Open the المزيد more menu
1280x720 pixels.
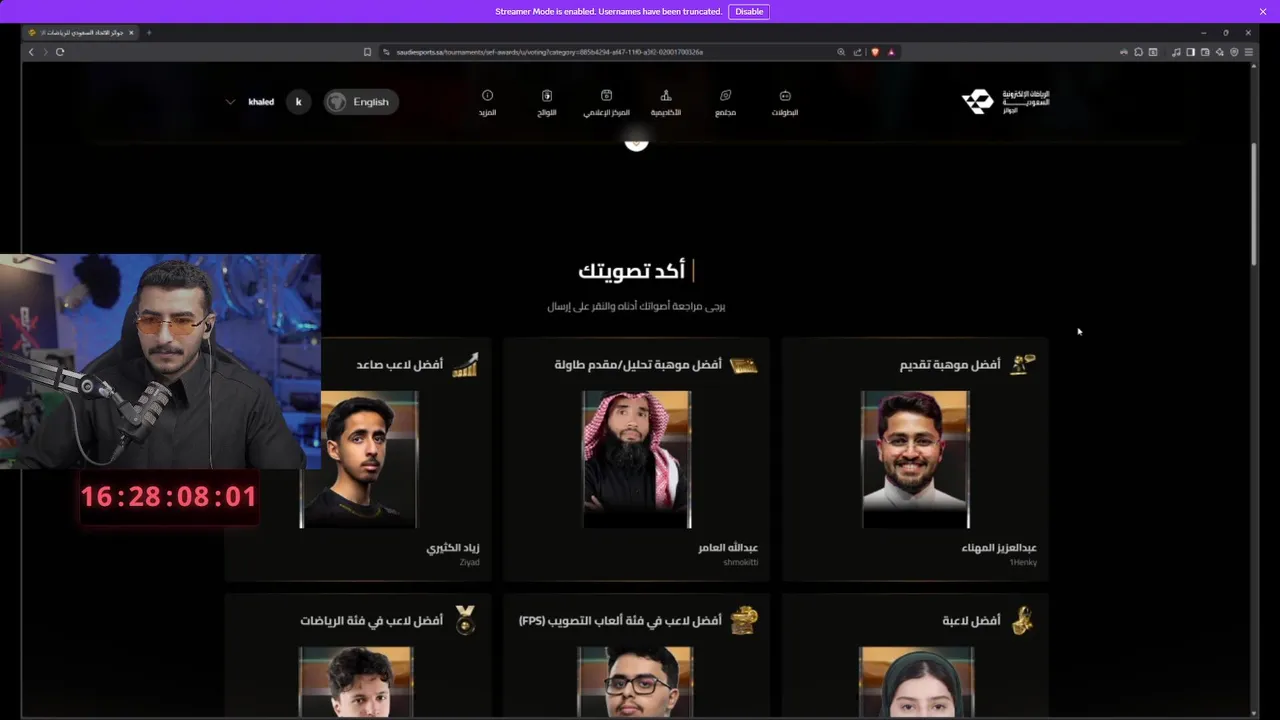click(x=487, y=103)
